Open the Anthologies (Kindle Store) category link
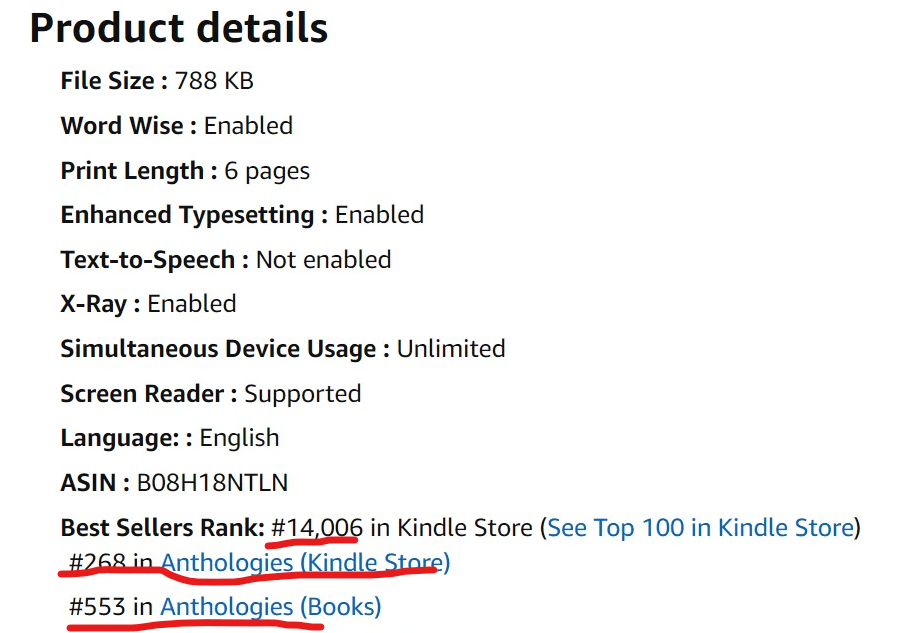This screenshot has width=923, height=633. [x=305, y=562]
